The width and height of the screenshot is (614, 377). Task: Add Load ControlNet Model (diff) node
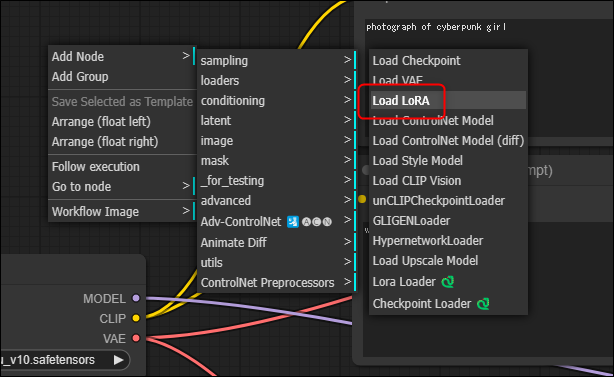(x=448, y=141)
